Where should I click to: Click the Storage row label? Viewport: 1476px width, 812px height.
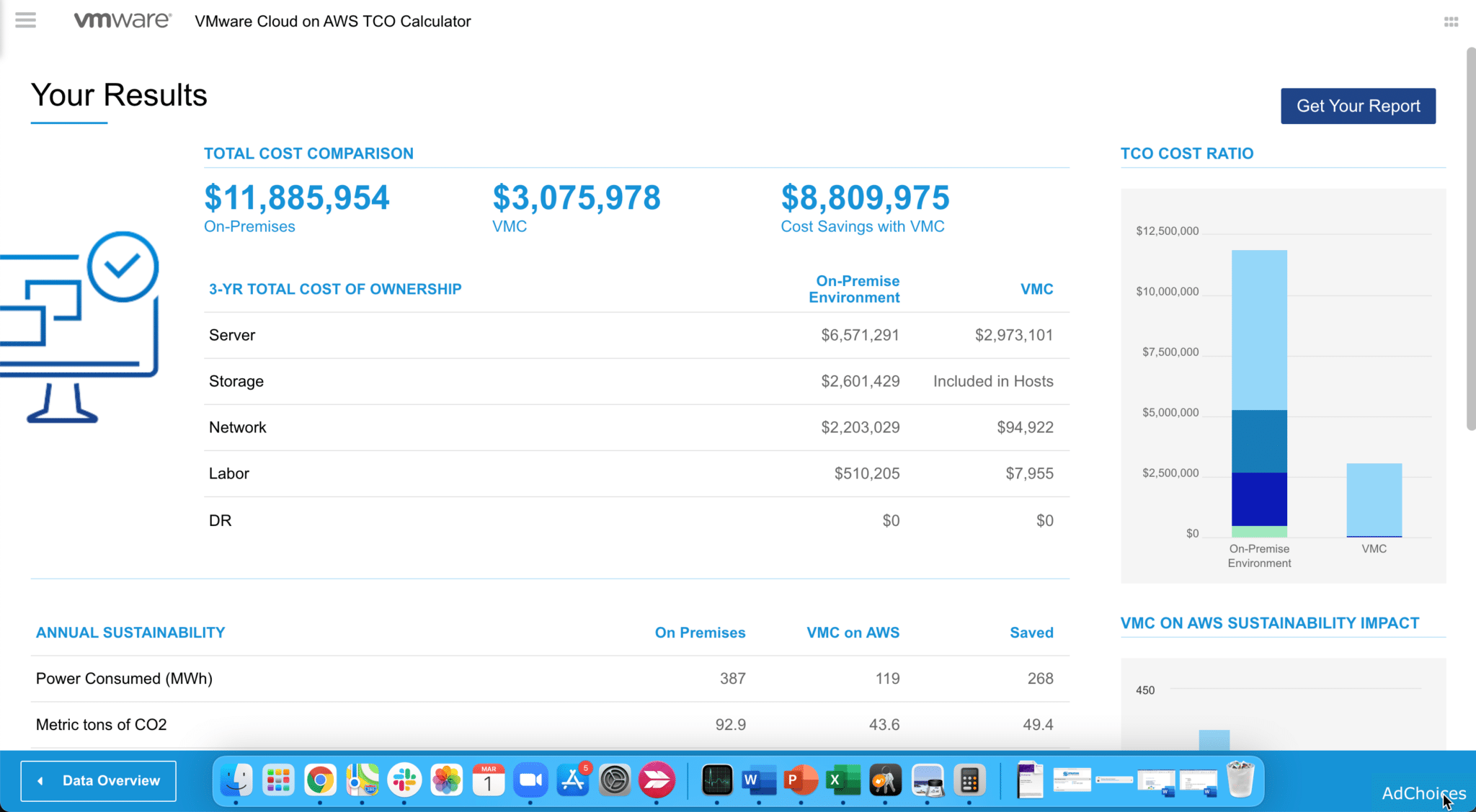[x=236, y=381]
